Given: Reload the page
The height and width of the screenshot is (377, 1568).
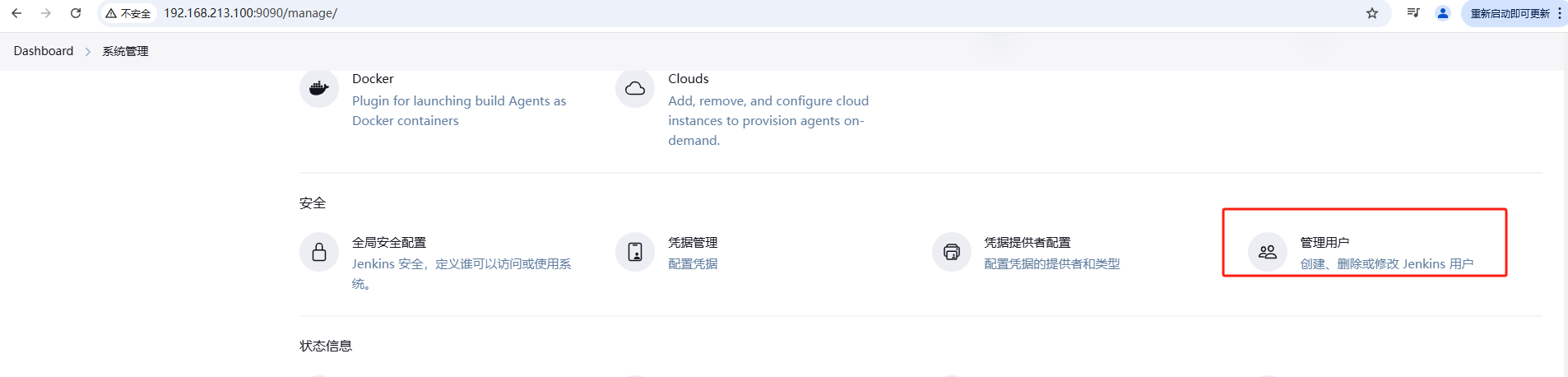Looking at the screenshot, I should 76,13.
